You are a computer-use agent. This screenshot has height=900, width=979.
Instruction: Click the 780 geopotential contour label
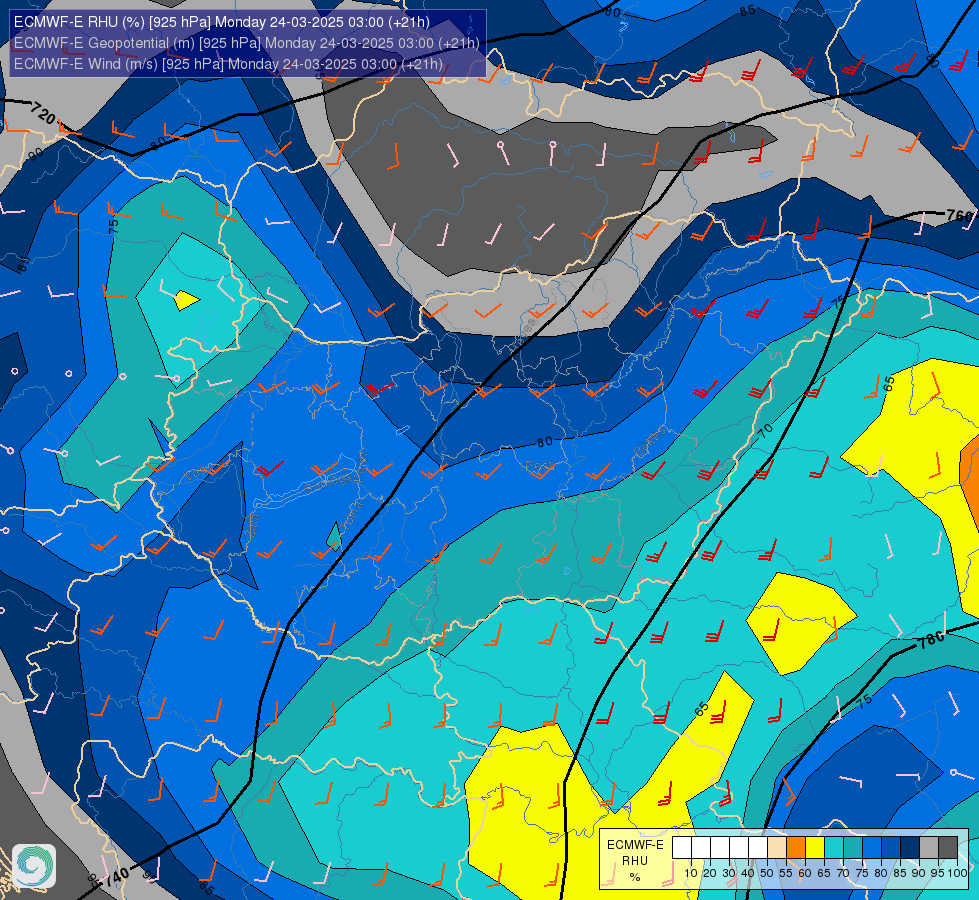[932, 640]
